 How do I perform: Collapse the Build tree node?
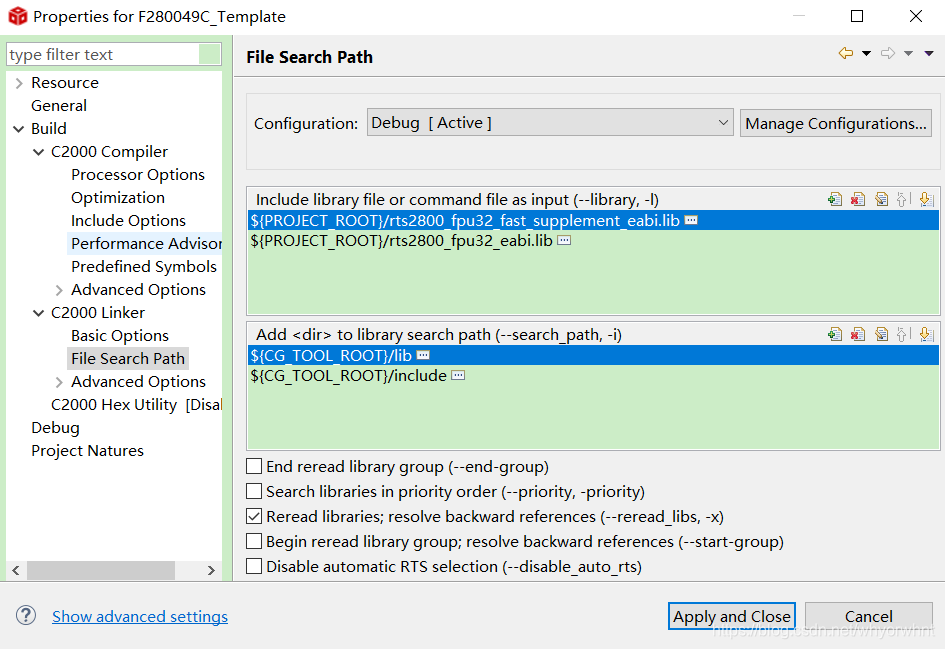(19, 129)
